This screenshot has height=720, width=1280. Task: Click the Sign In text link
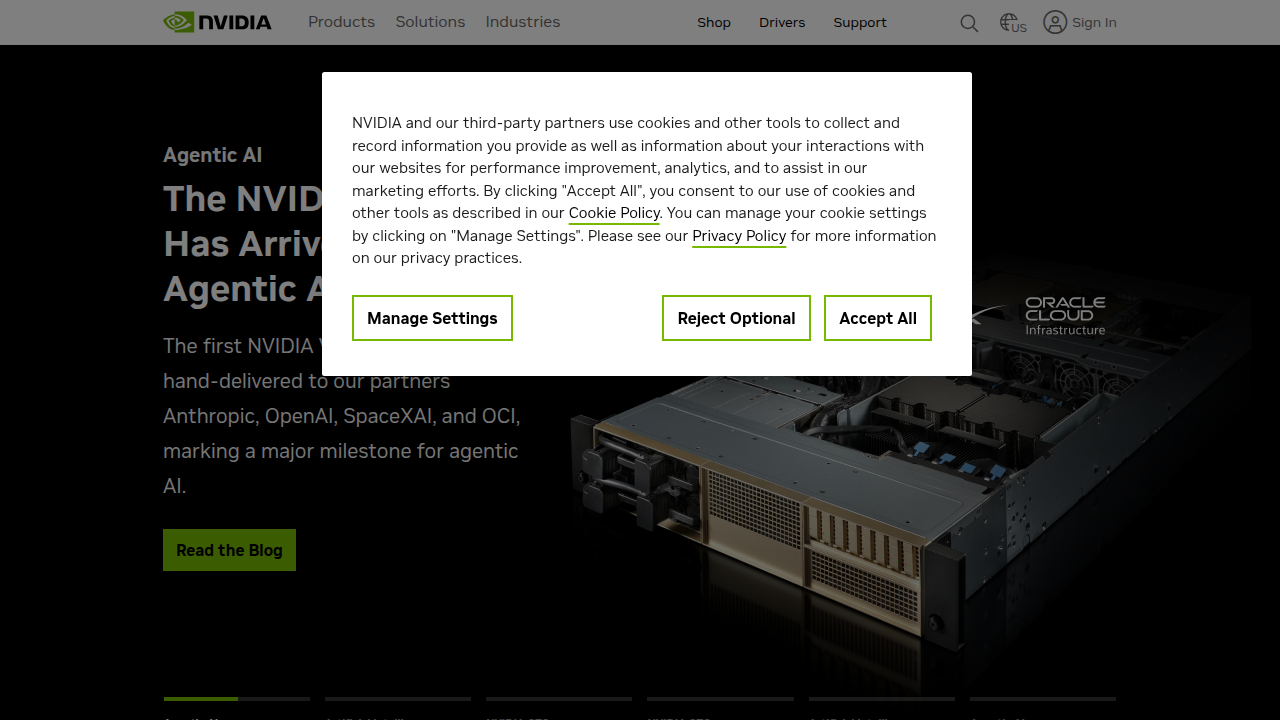(1094, 22)
